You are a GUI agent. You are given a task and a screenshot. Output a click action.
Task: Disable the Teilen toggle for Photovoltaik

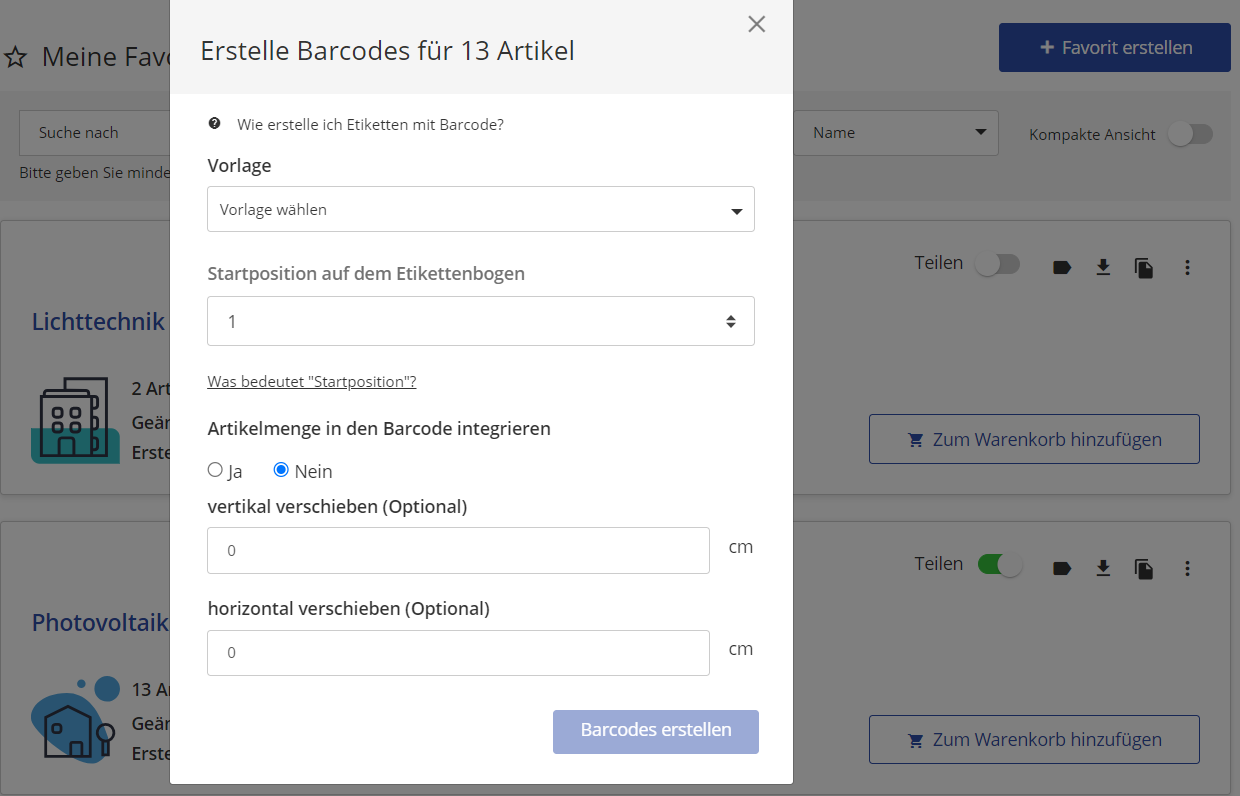tap(997, 564)
